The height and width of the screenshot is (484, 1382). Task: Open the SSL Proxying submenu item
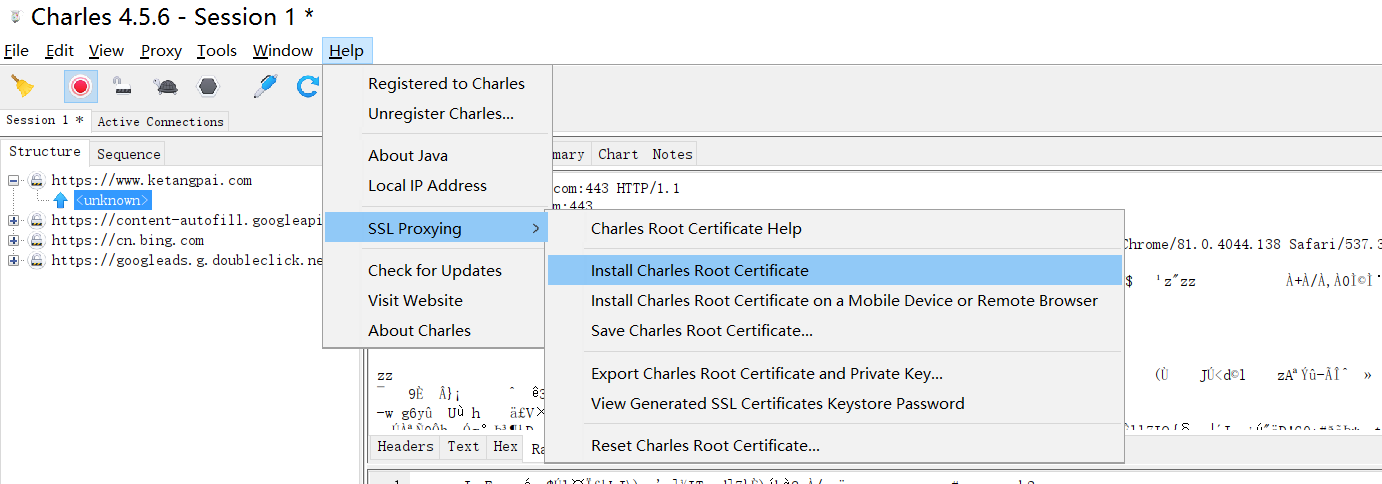pos(435,229)
